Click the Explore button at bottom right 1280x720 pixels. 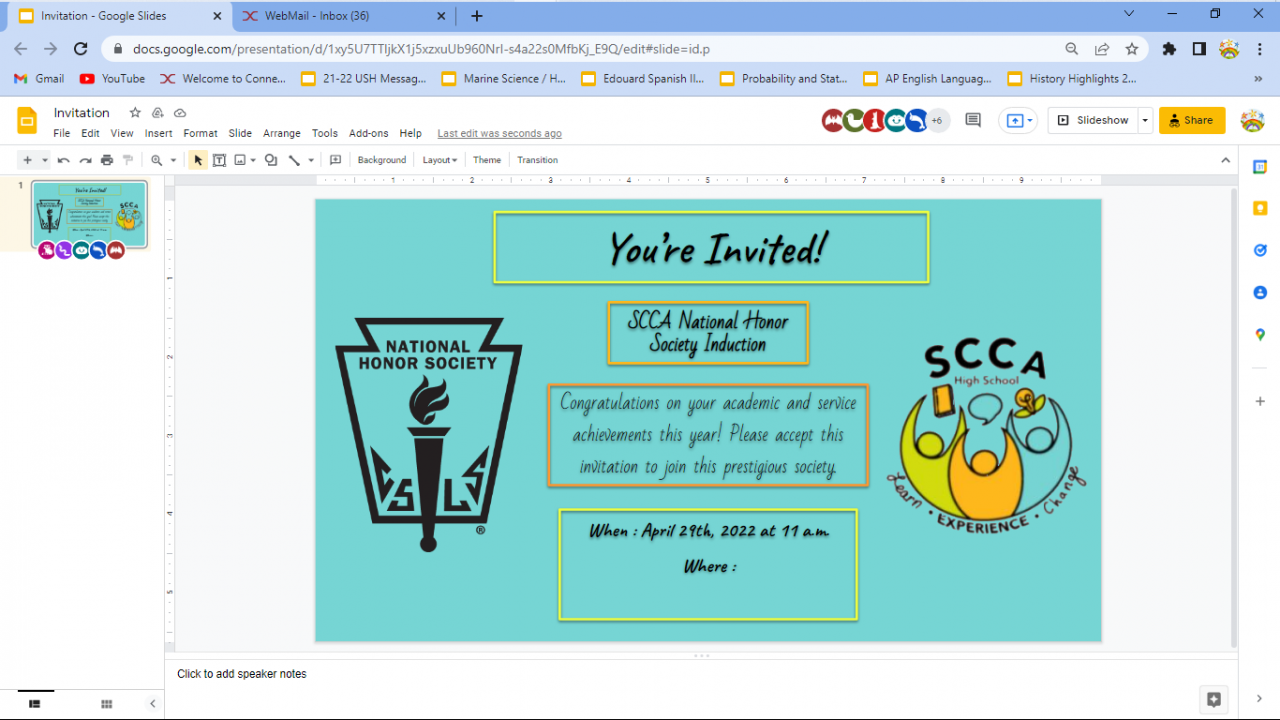(1214, 699)
